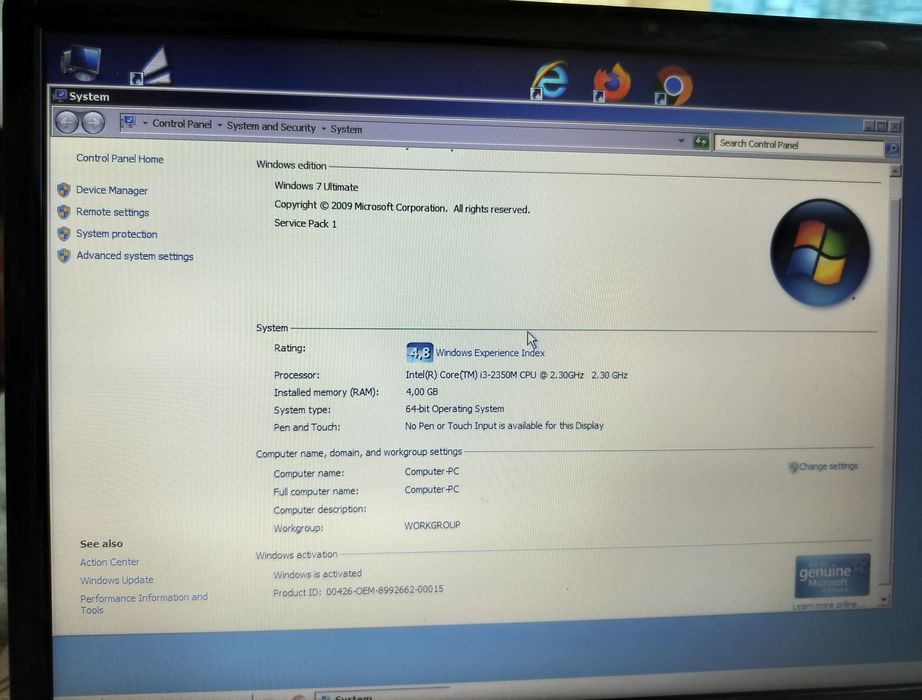
Task: Open address bar history dropdown arrow
Action: pos(681,141)
